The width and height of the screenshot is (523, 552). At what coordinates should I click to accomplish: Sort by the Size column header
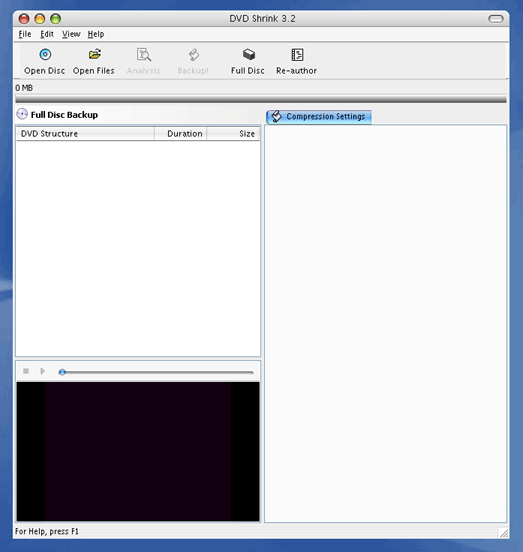(x=233, y=134)
